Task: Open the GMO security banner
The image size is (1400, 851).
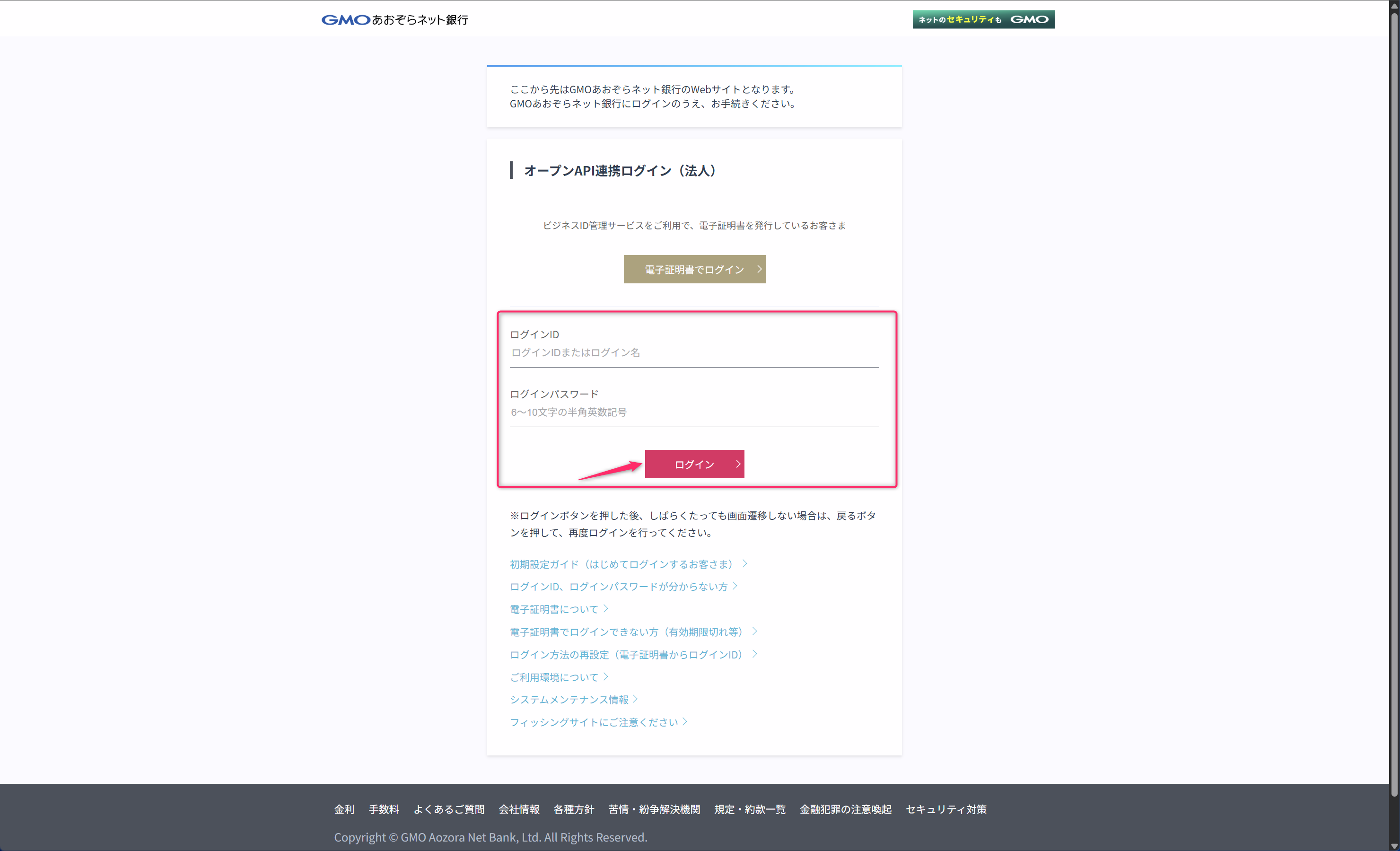Action: (x=983, y=19)
